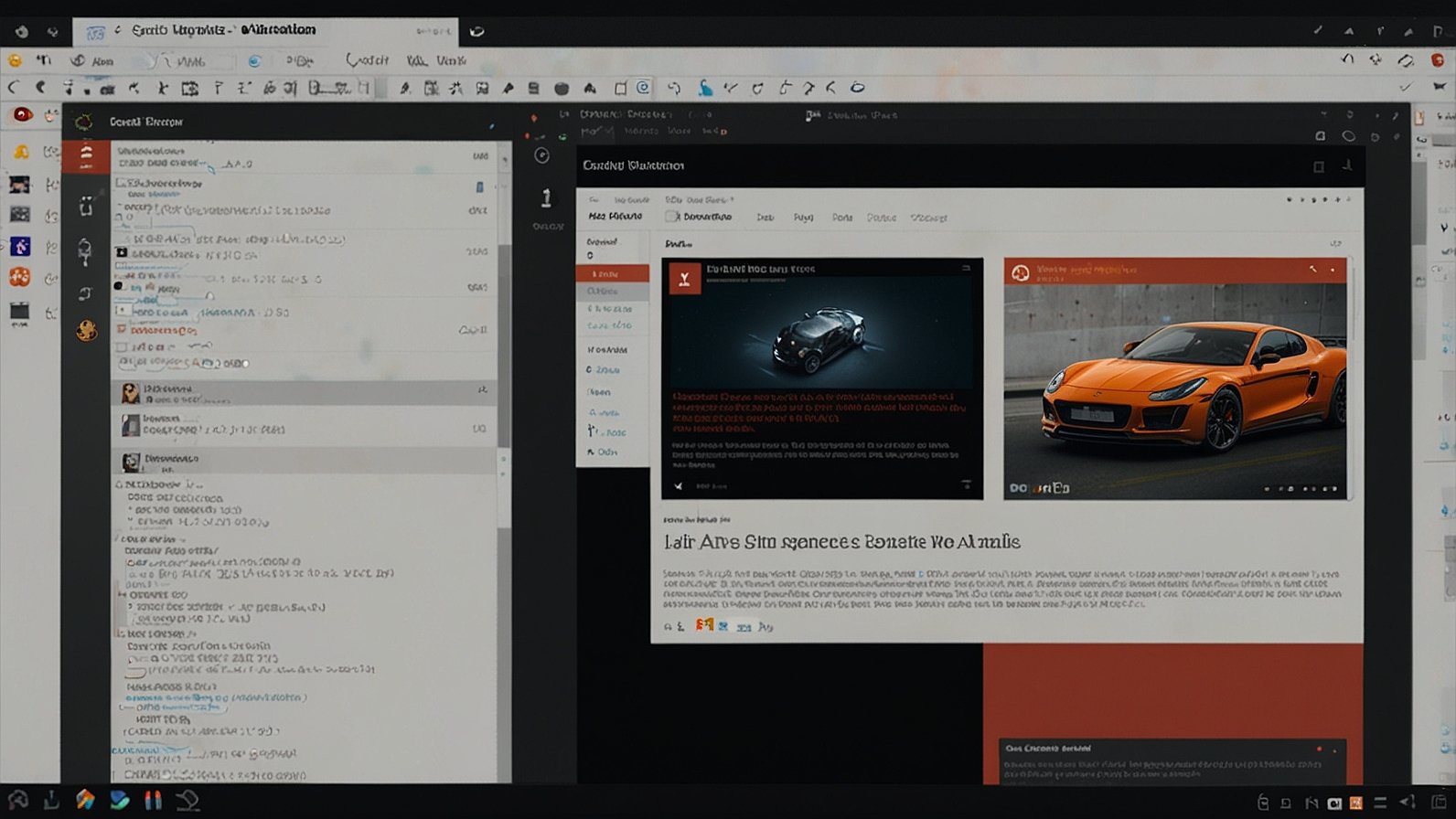
Task: Open the orange-blue diamond app in the taskbar
Action: (x=85, y=800)
